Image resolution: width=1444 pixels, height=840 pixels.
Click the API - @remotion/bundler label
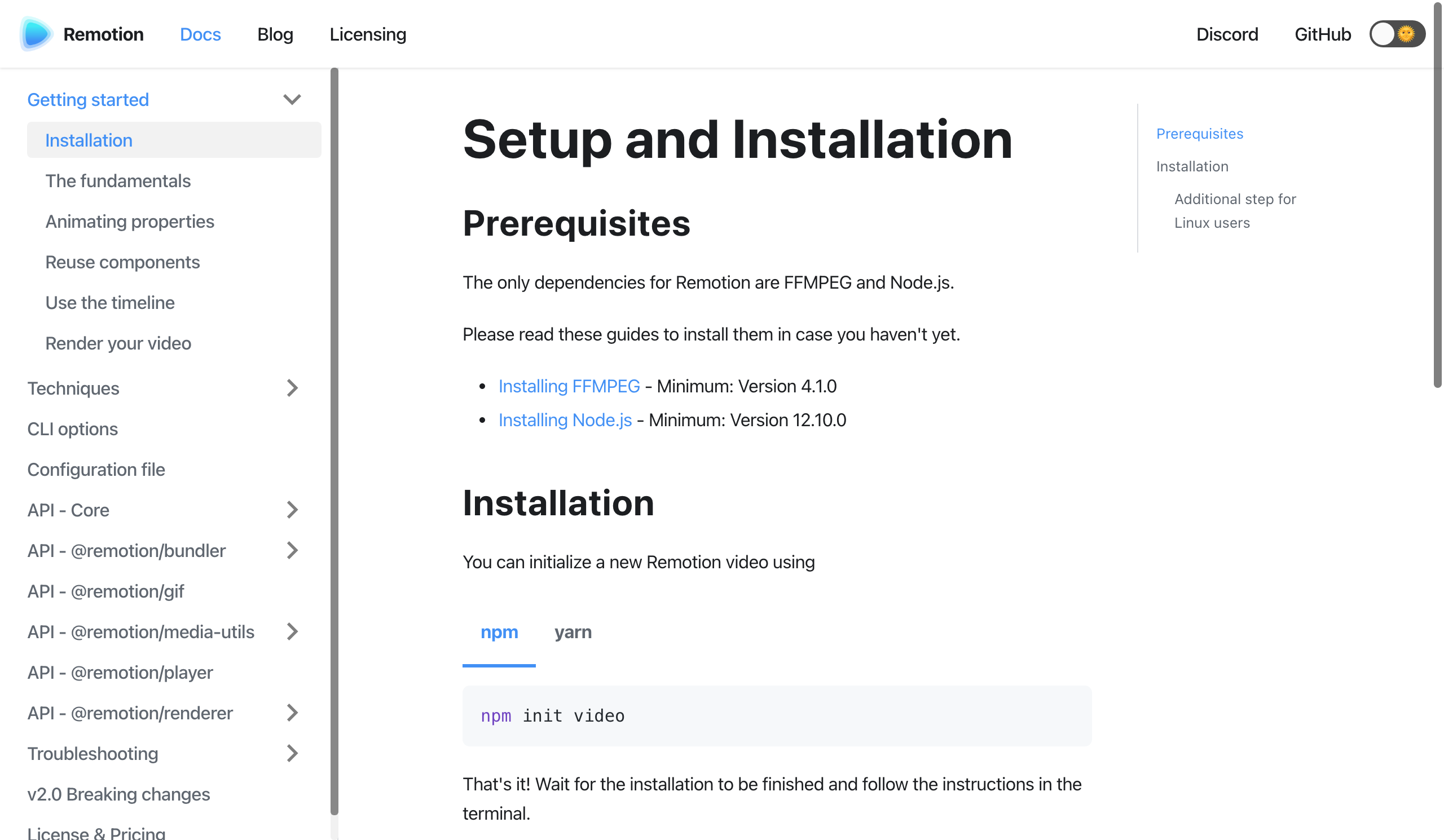[x=127, y=550]
